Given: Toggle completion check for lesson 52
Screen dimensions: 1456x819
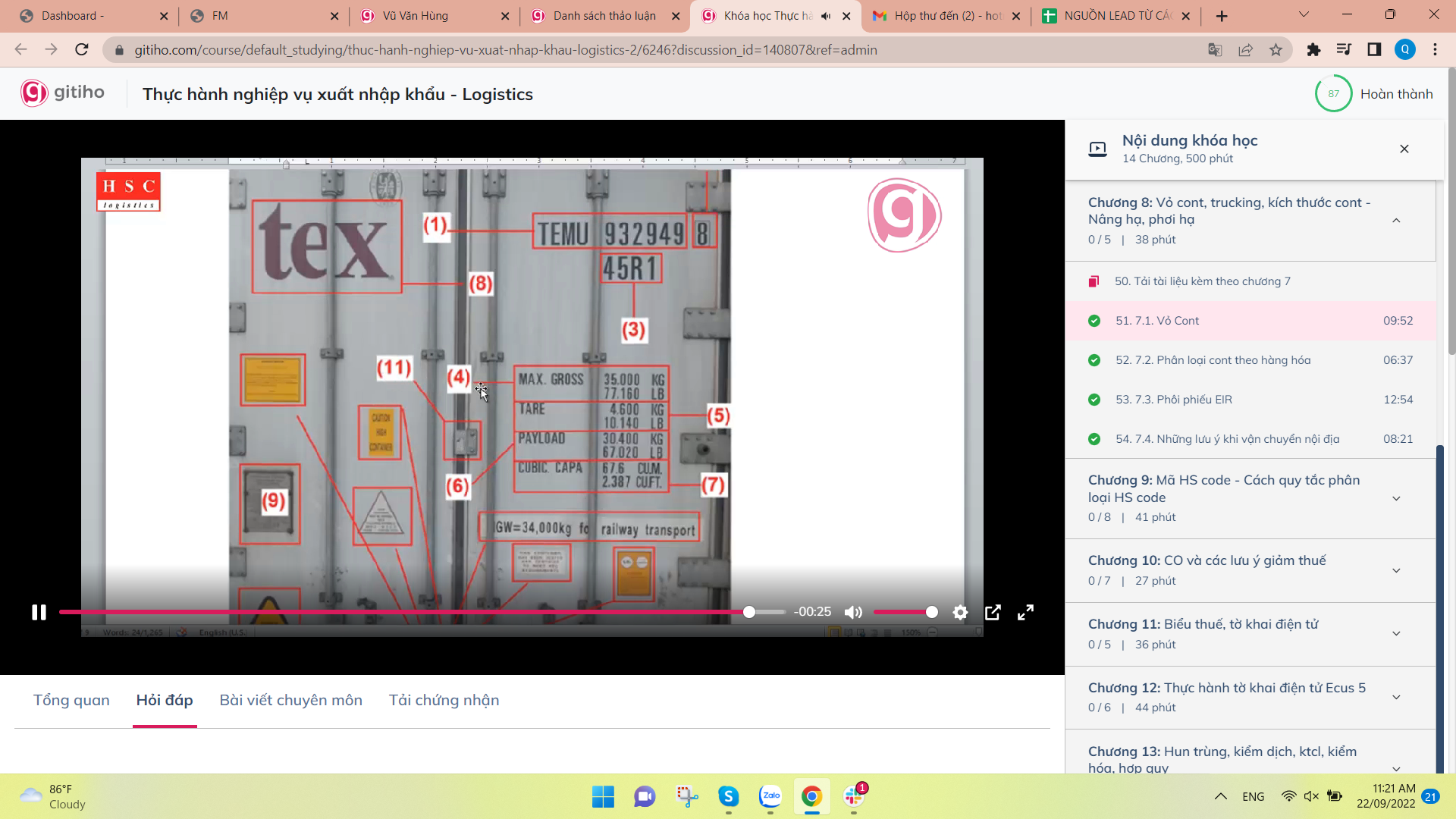Looking at the screenshot, I should [x=1094, y=360].
